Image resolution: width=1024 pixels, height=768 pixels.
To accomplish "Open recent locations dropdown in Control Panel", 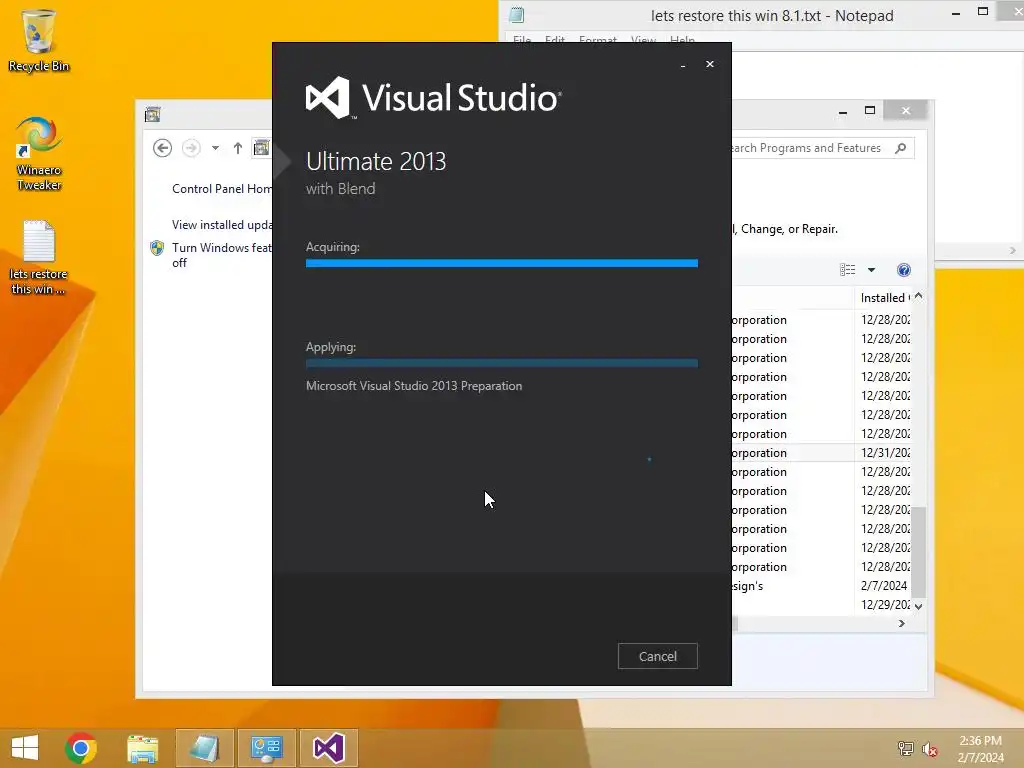I will point(215,148).
